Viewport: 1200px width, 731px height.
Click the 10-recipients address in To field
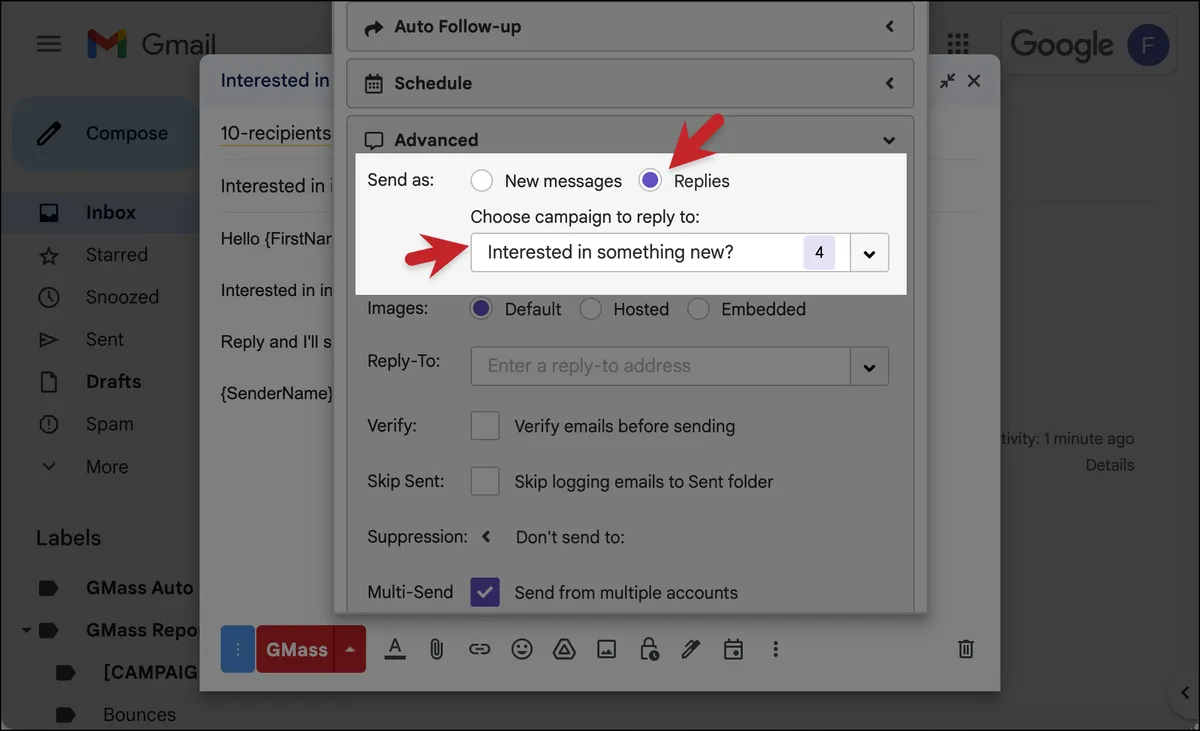275,133
